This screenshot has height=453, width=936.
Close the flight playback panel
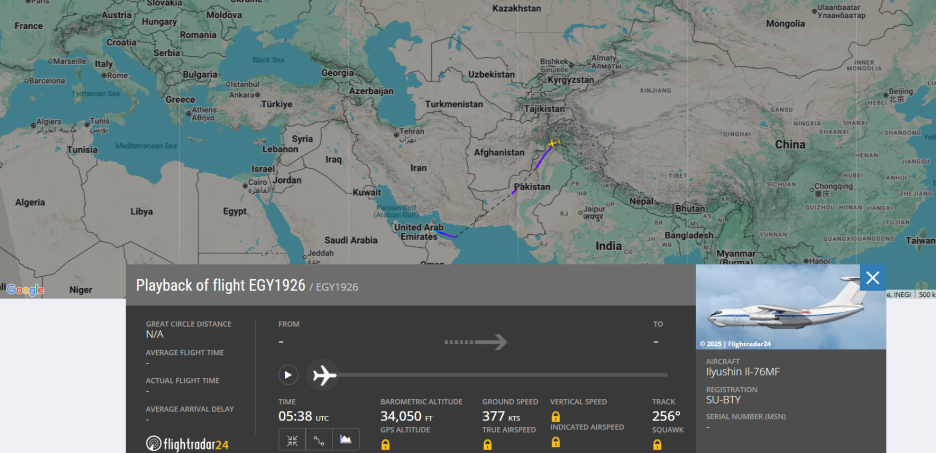tap(873, 278)
